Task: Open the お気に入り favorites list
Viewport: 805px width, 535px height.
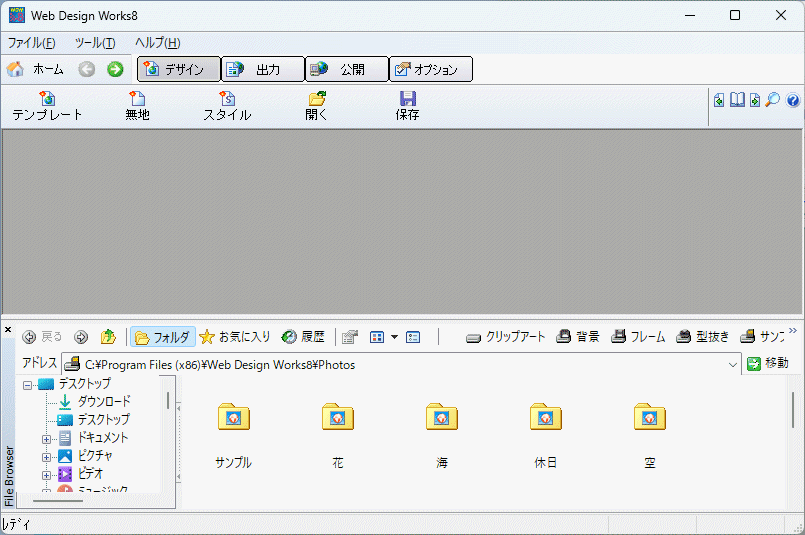Action: [x=235, y=337]
